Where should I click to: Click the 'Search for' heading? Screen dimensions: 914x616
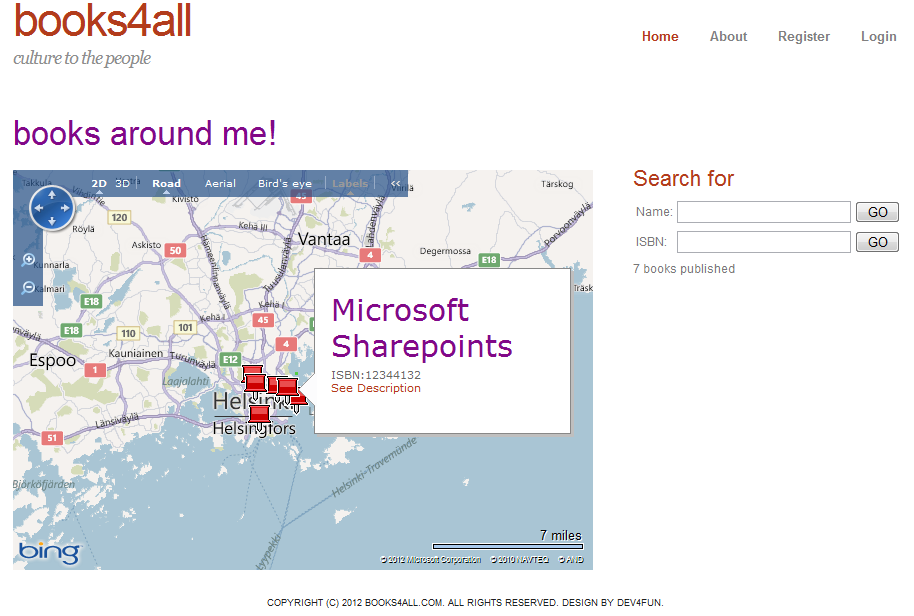(683, 178)
